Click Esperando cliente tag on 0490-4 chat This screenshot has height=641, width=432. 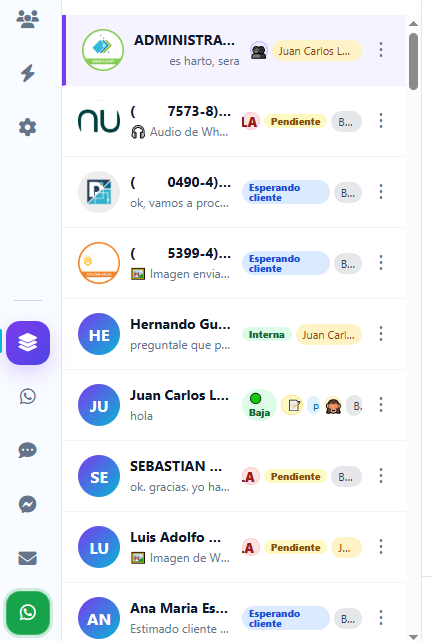point(286,192)
